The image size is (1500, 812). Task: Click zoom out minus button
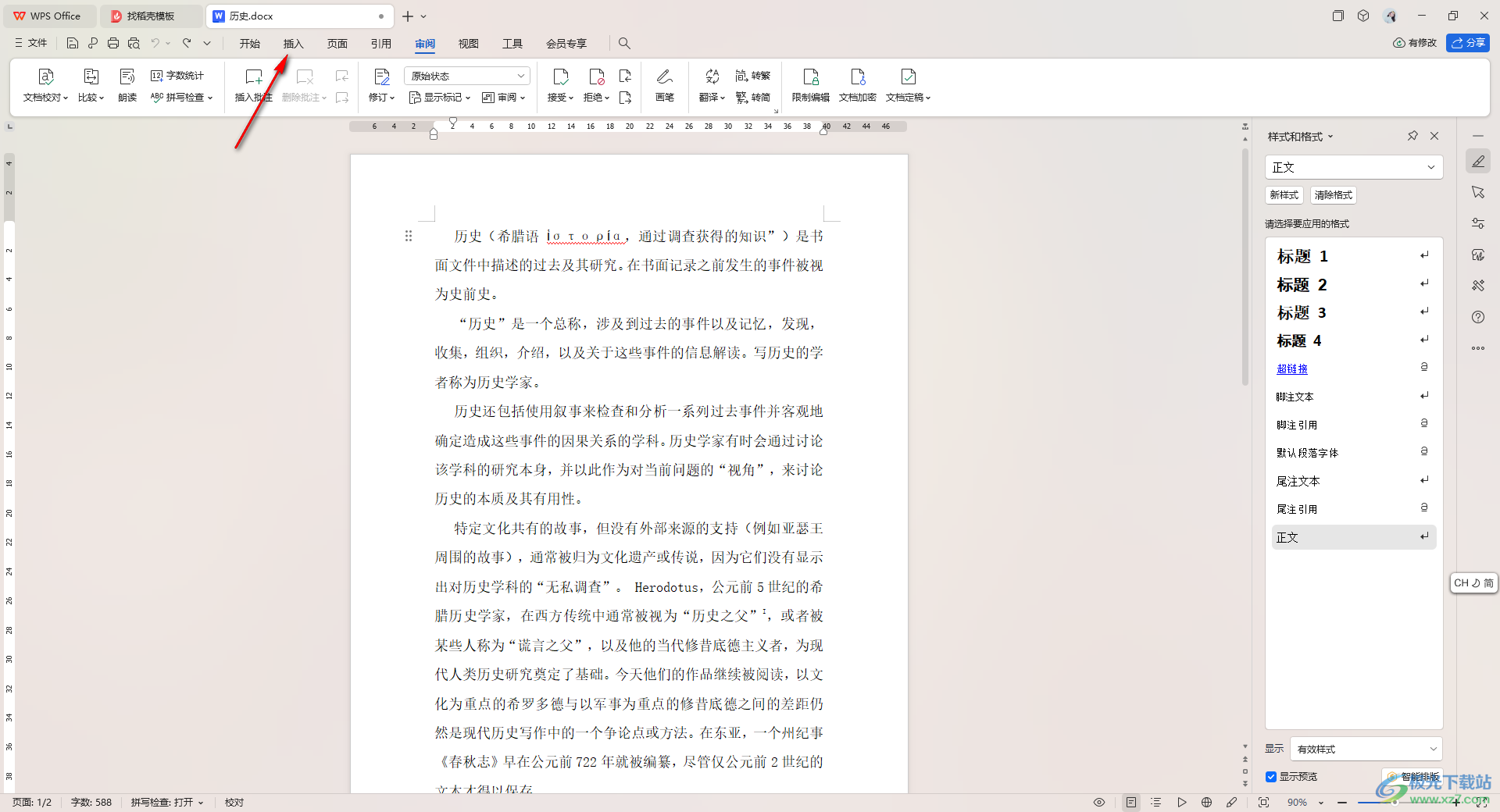pos(1342,803)
